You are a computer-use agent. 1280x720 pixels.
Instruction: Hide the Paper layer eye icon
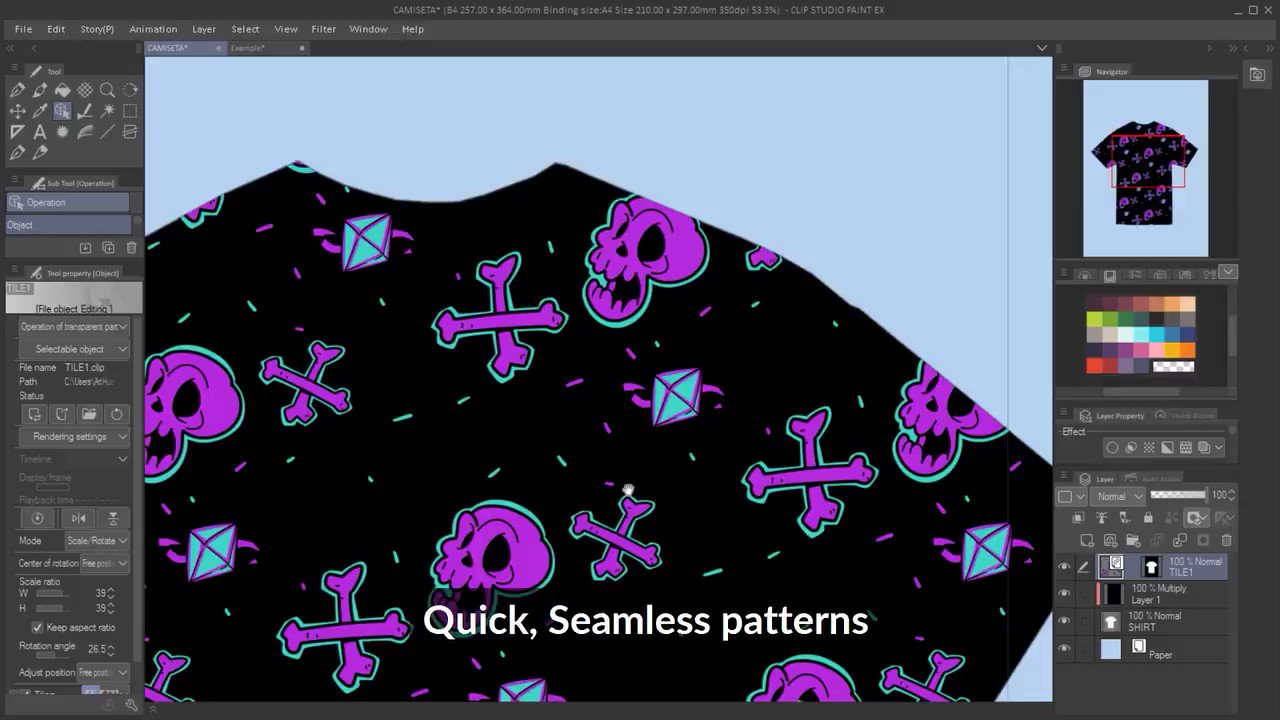click(1064, 649)
